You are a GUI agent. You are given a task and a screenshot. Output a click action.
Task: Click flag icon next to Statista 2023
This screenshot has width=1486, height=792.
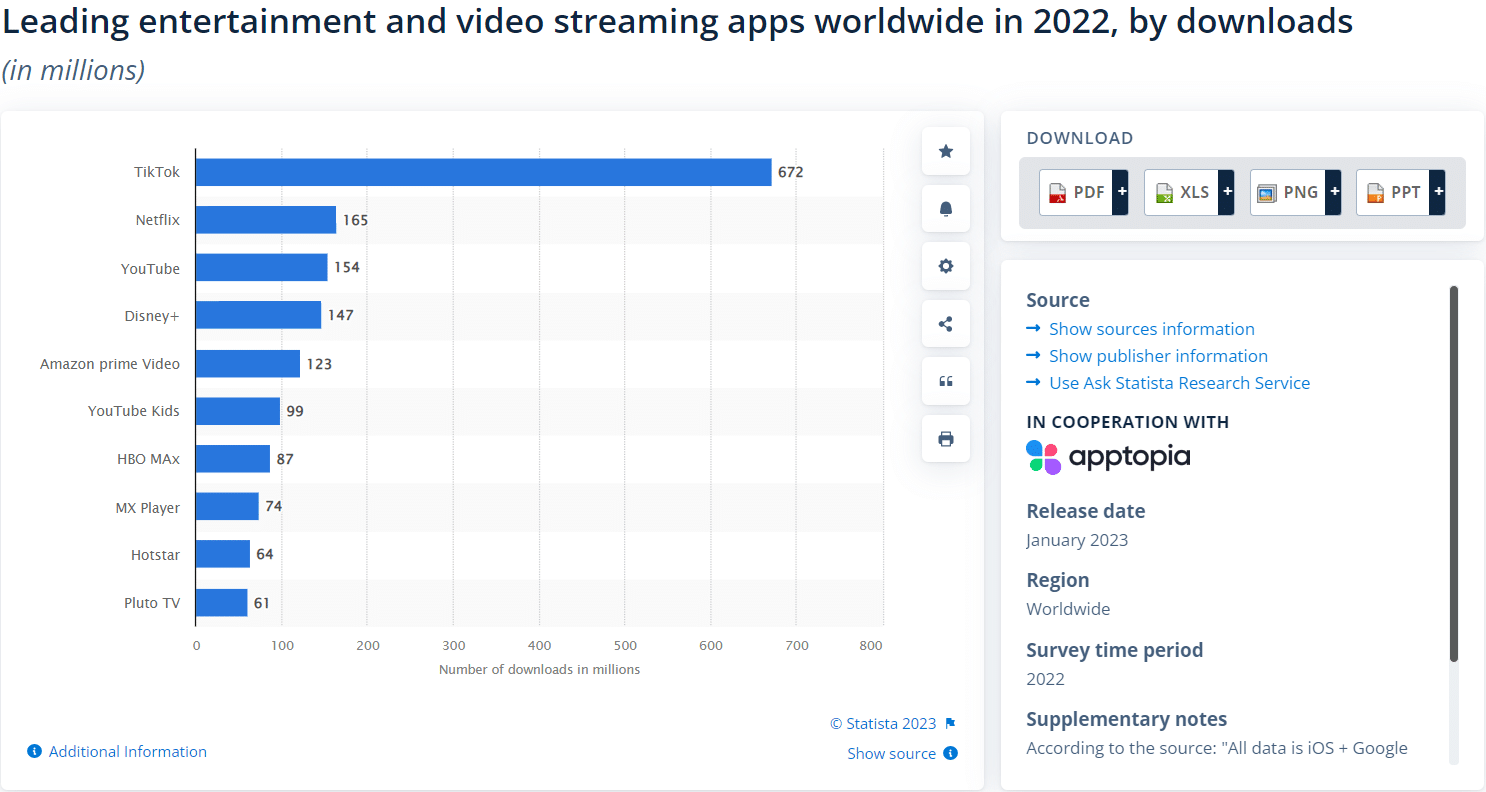tap(950, 723)
